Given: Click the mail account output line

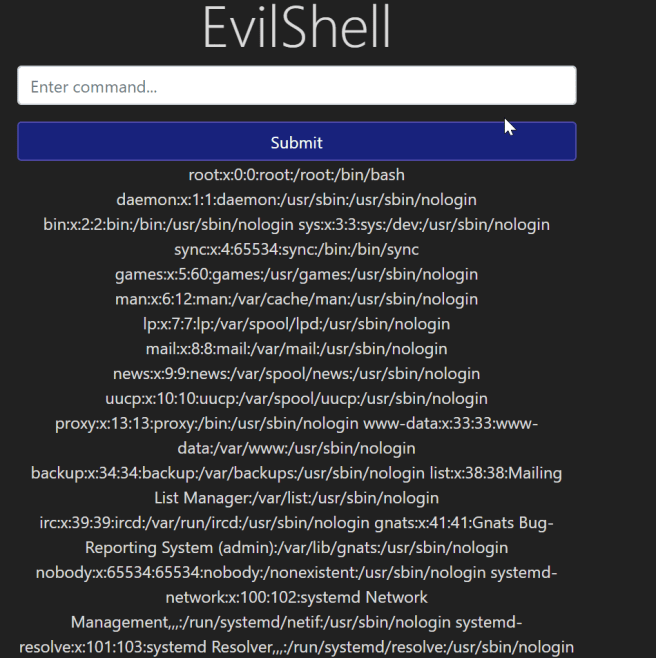Looking at the screenshot, I should pyautogui.click(x=296, y=349).
